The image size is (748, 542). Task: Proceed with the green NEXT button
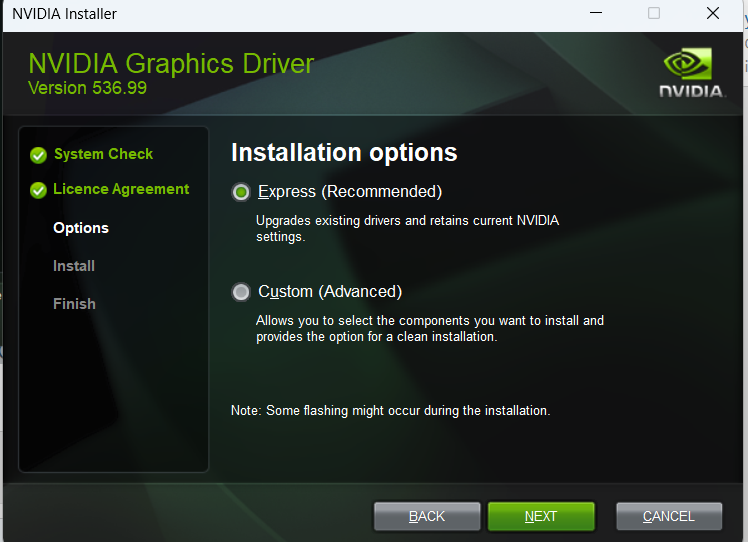[541, 516]
